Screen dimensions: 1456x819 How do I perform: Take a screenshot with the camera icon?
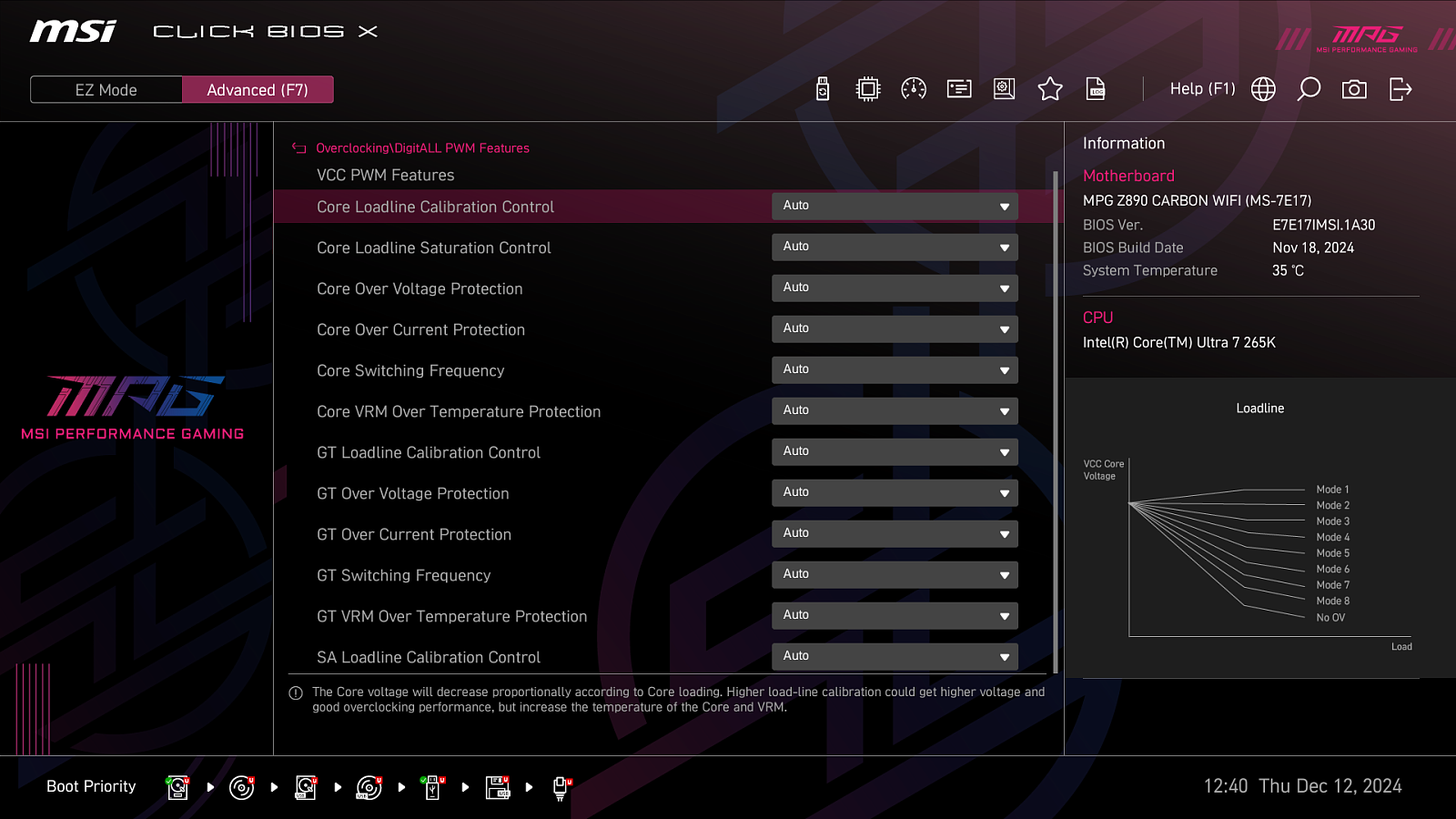[1354, 89]
